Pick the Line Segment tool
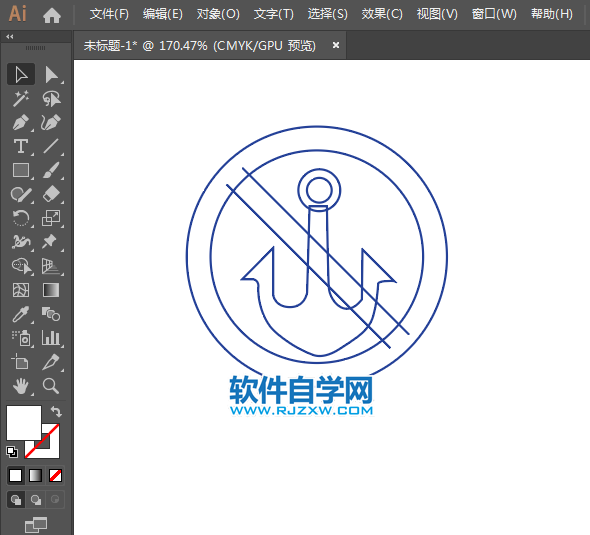Viewport: 590px width, 535px height. pyautogui.click(x=51, y=146)
